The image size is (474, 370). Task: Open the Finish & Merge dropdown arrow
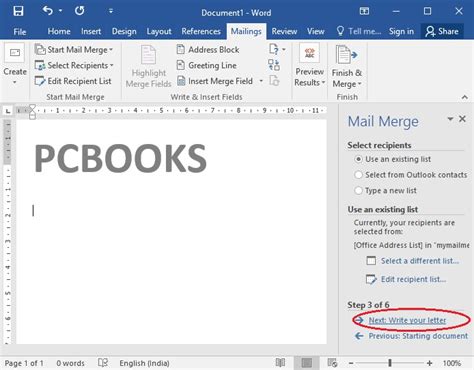[x=360, y=84]
